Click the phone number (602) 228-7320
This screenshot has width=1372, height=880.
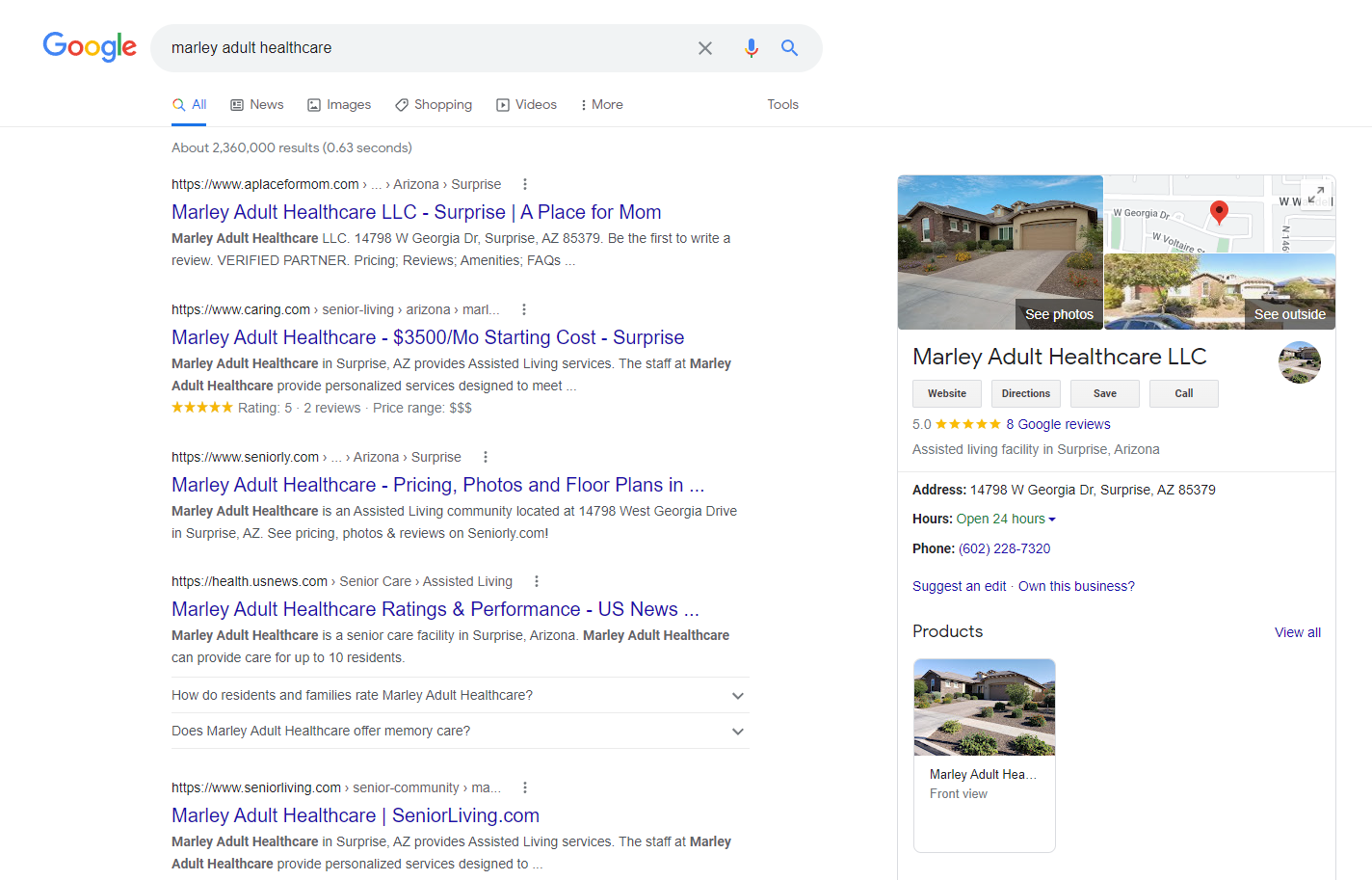[x=1004, y=548]
